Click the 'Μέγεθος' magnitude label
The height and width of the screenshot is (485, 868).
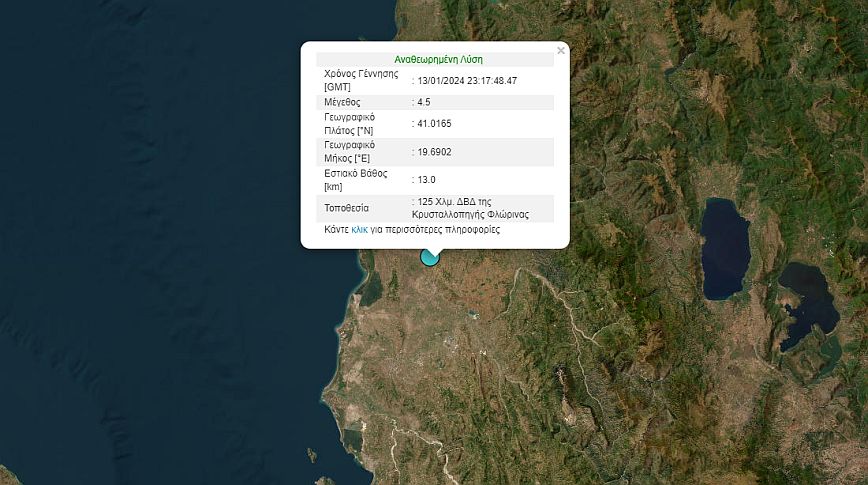[342, 102]
